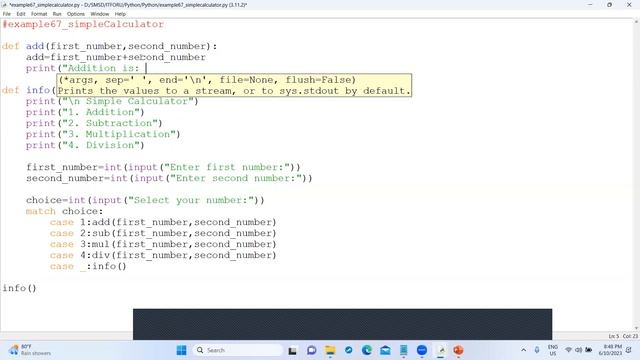Click the 'case _:info()' line
This screenshot has height=360, width=640.
(x=88, y=267)
